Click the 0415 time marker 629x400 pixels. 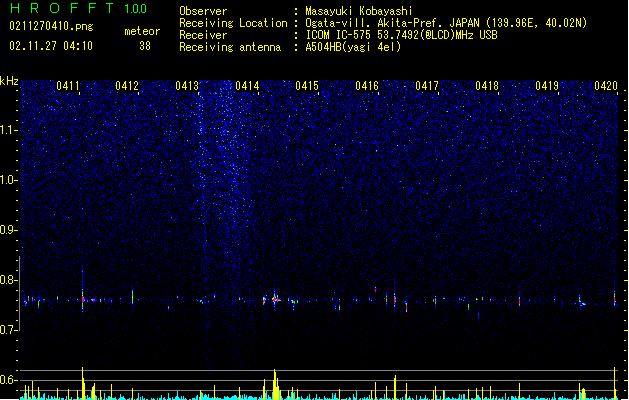click(307, 86)
